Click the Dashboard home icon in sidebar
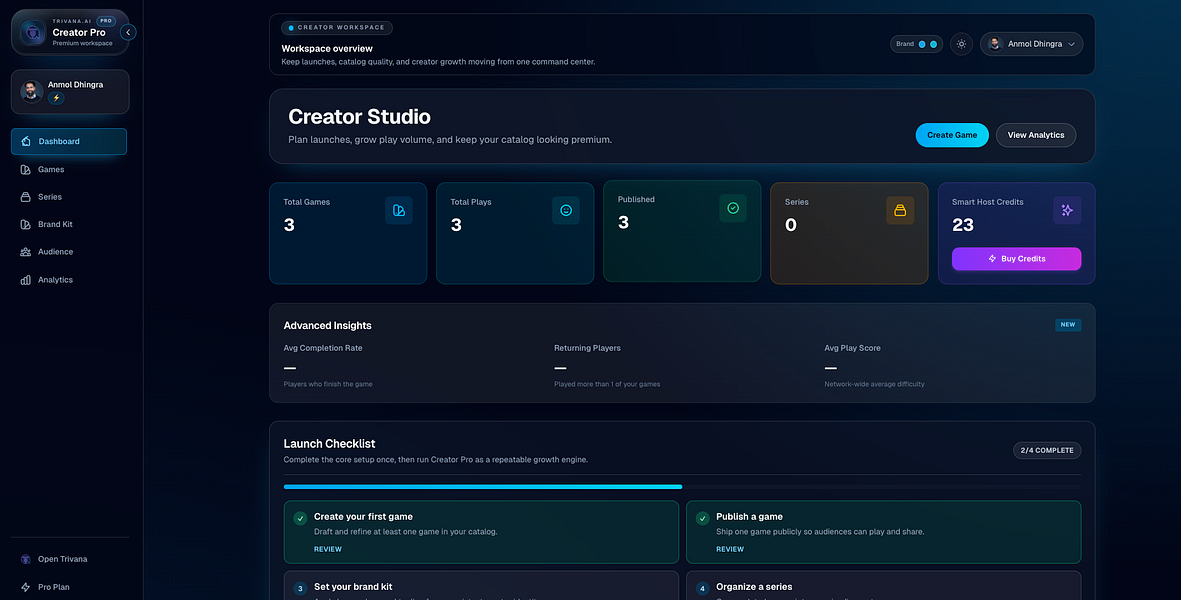 26,142
